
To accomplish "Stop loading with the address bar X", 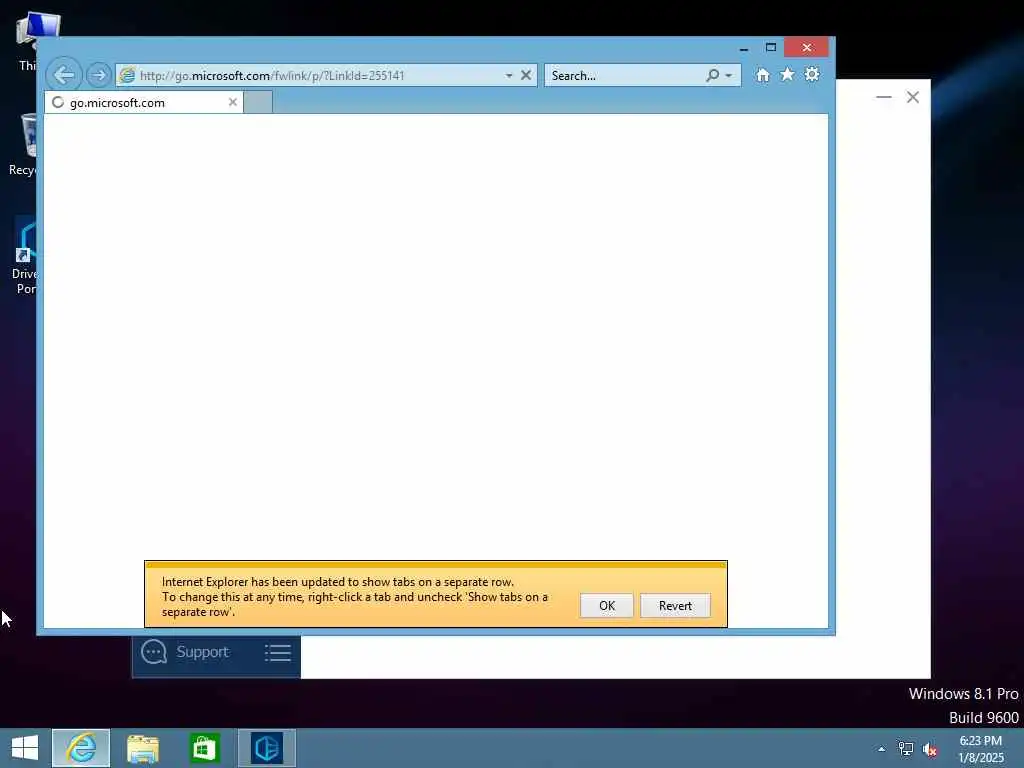I will pyautogui.click(x=526, y=75).
